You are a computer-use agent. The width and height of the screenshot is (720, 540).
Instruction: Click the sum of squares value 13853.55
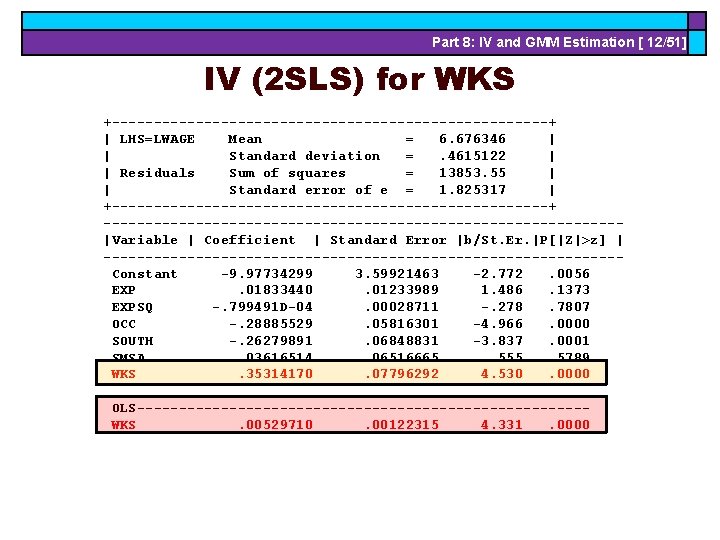[x=472, y=173]
